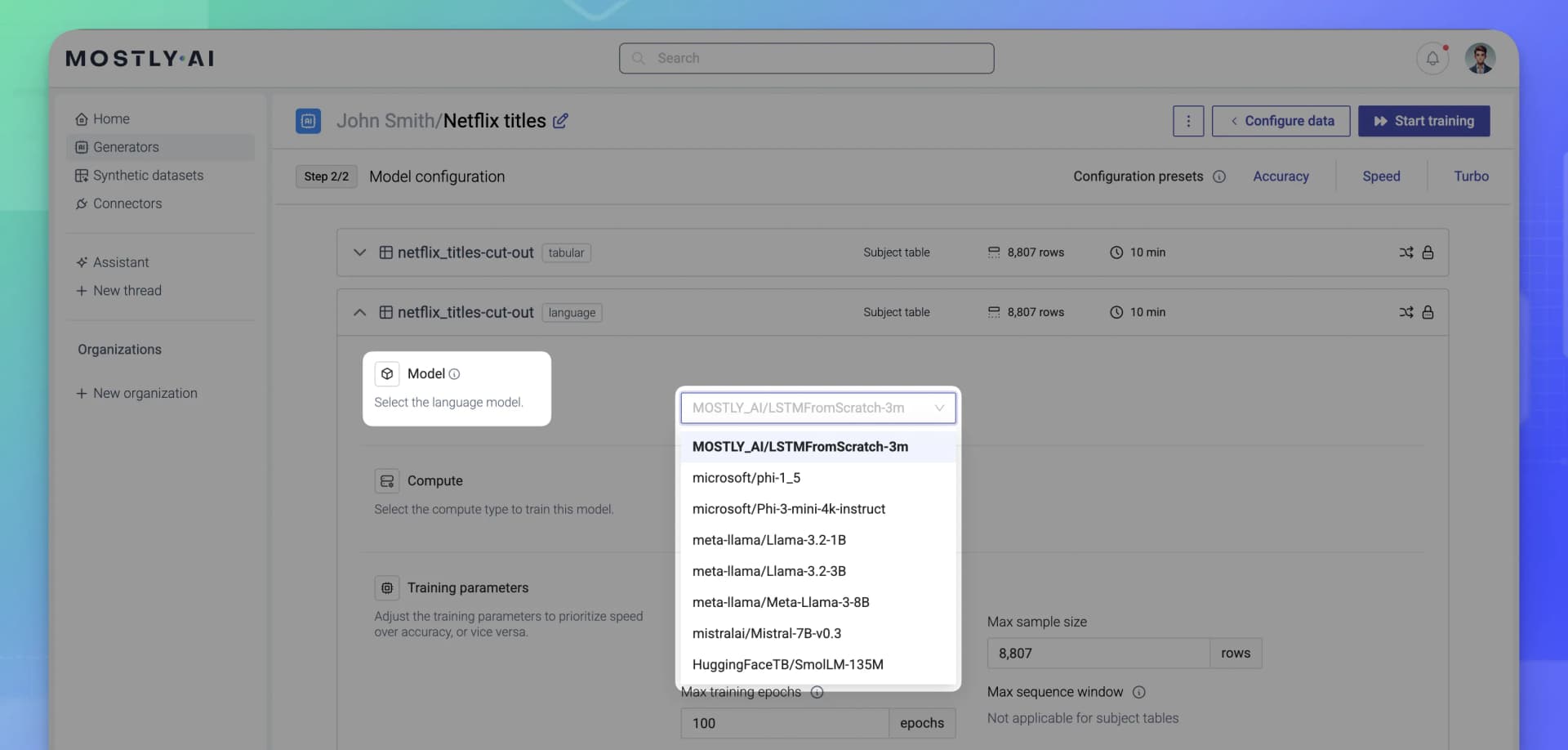
Task: Select meta-llama/Meta-Llama-3-8B option
Action: [x=818, y=602]
